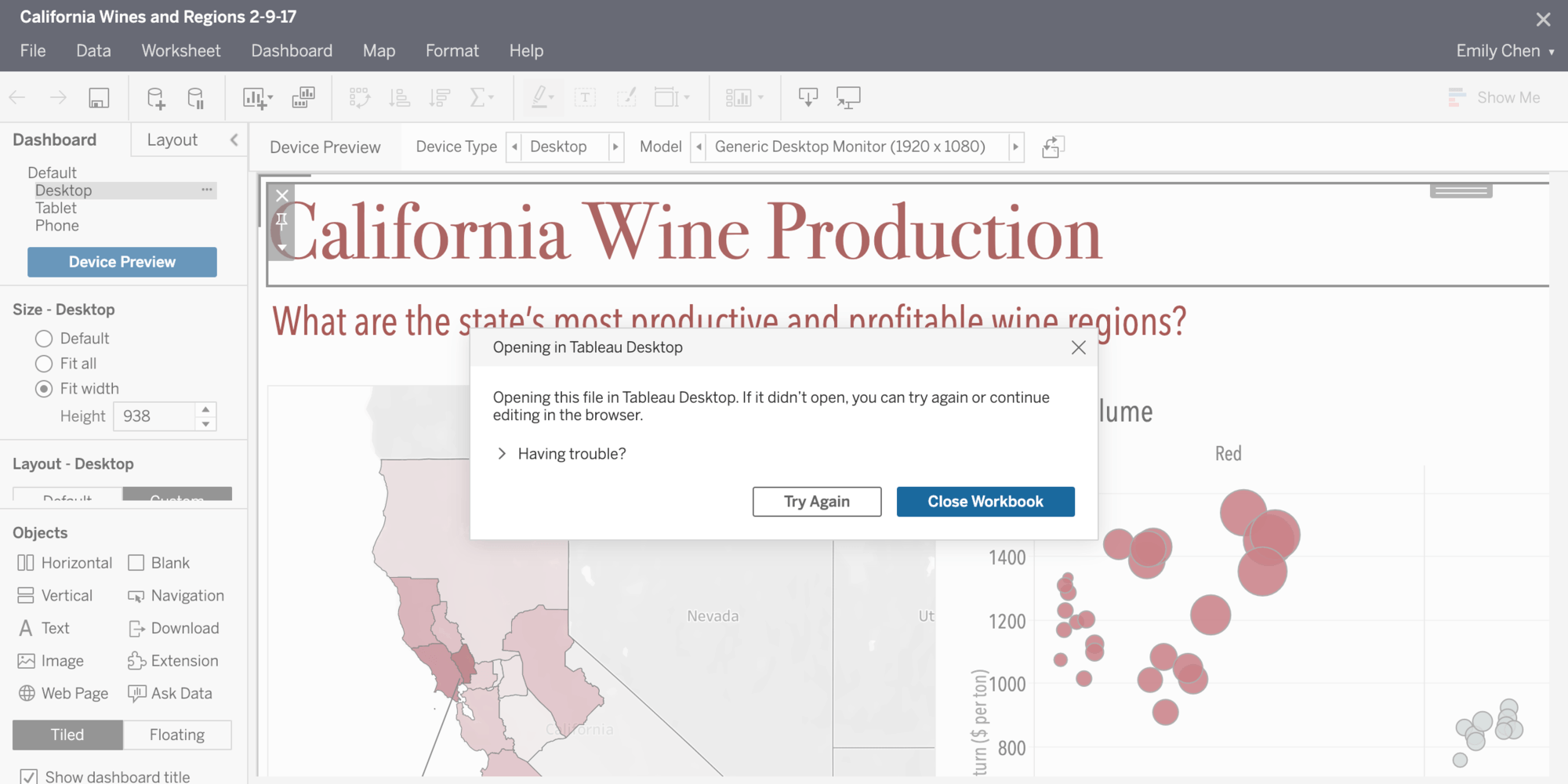The height and width of the screenshot is (784, 1568).
Task: Click previous Model arrow
Action: pos(699,147)
